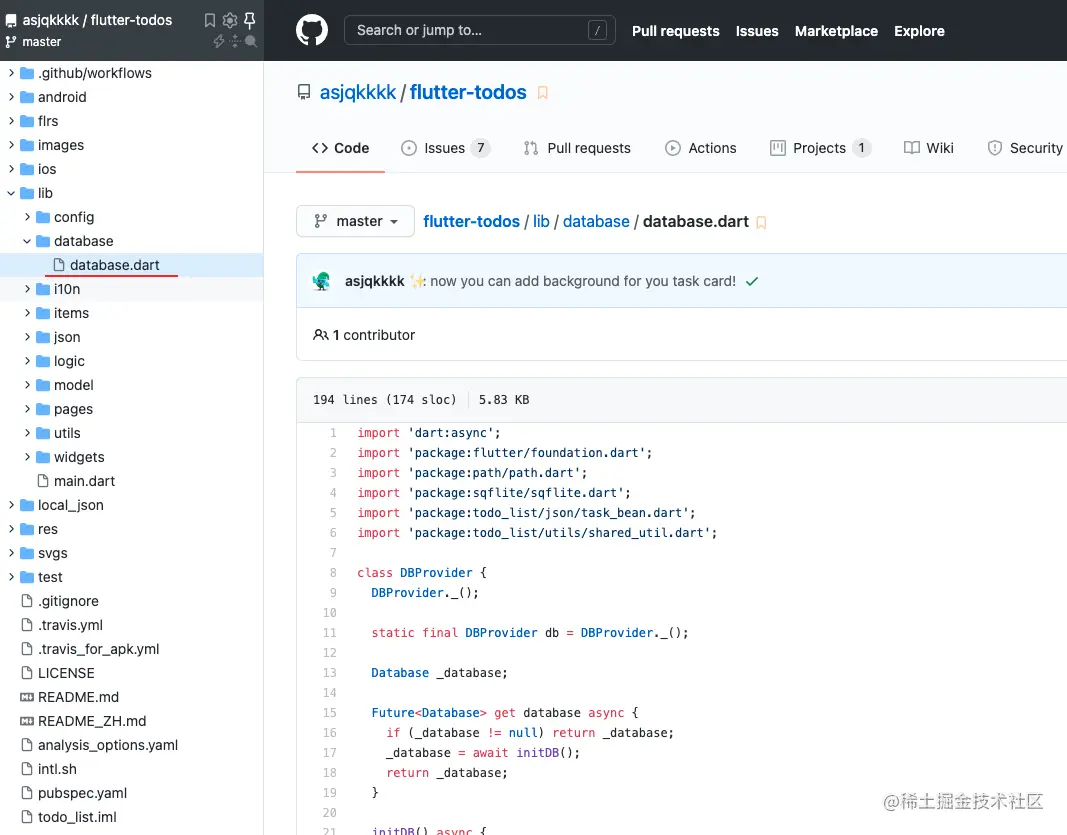Click the Security shield icon

pyautogui.click(x=995, y=148)
